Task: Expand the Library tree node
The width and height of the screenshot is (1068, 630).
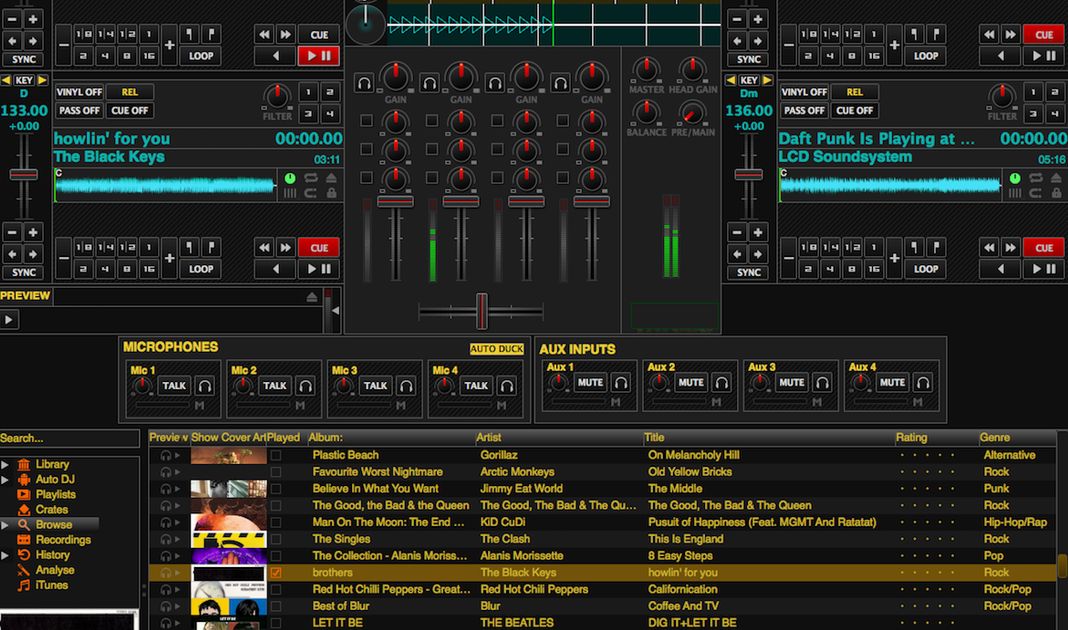Action: [x=6, y=465]
